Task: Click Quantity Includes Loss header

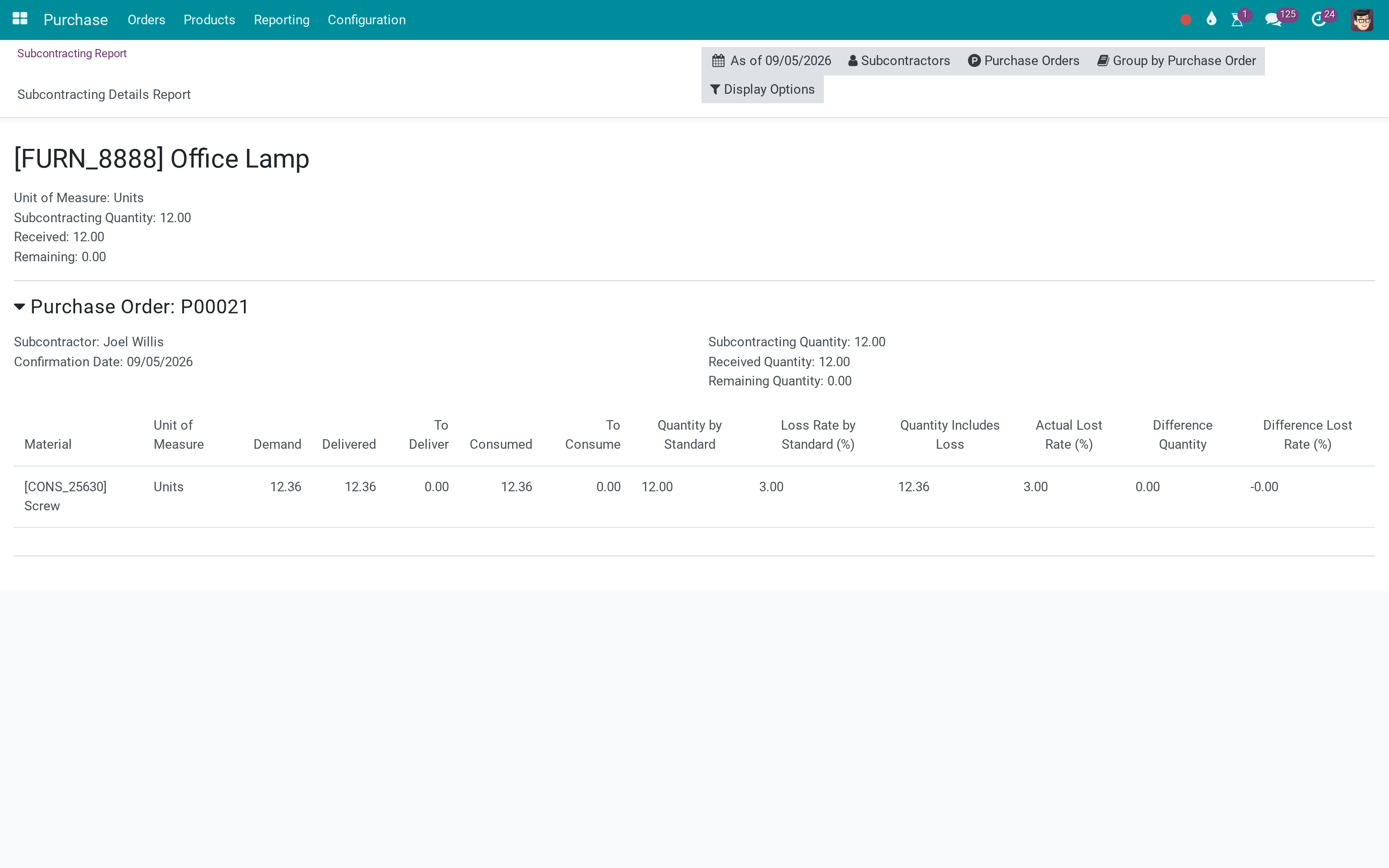Action: click(949, 434)
